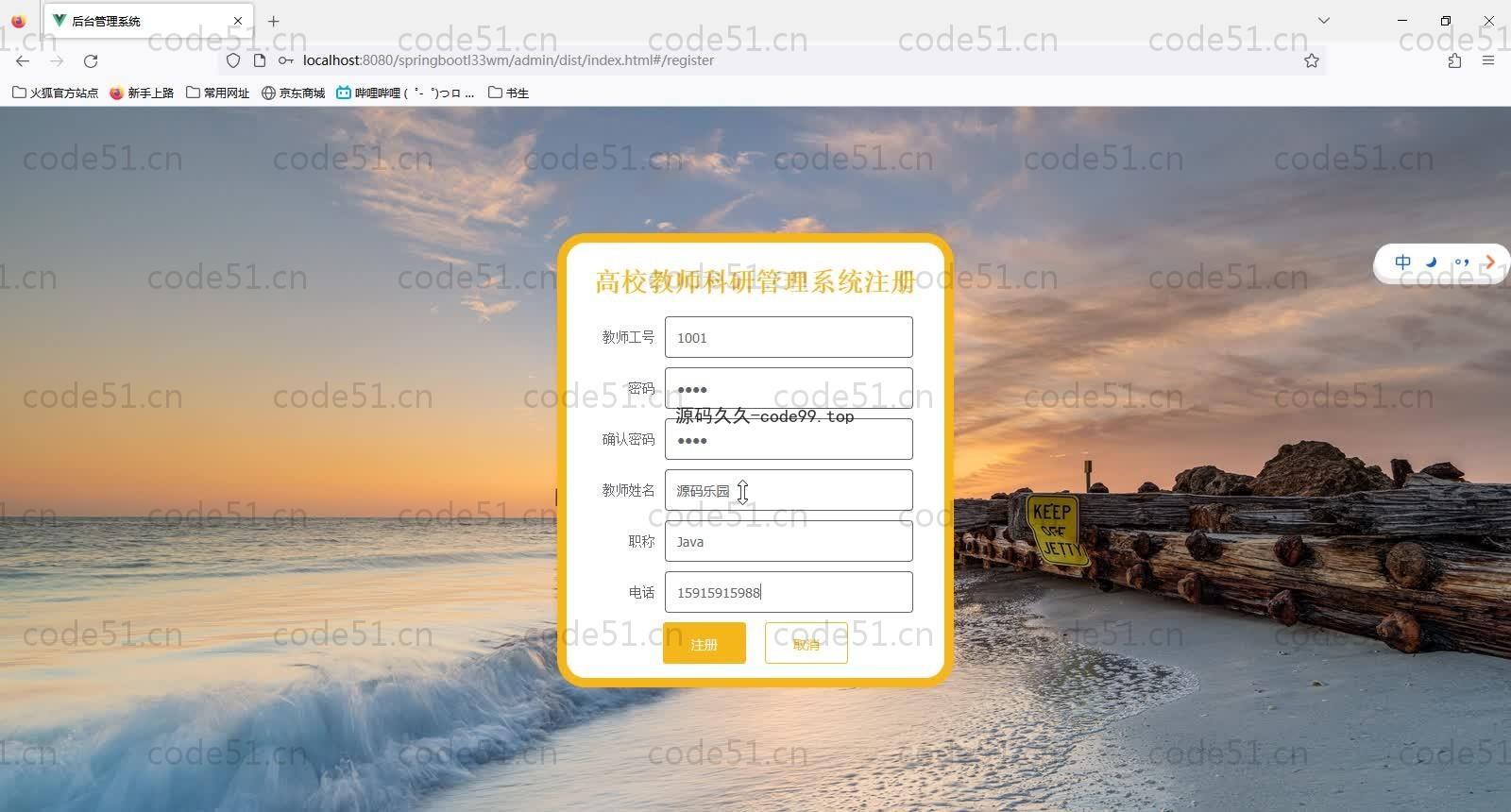Open a new tab with plus icon

click(274, 21)
